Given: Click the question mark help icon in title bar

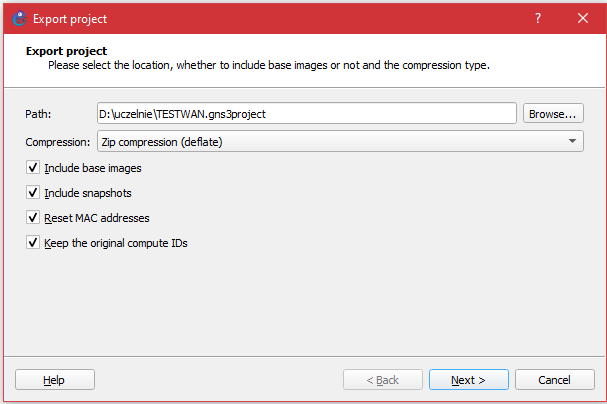Looking at the screenshot, I should tap(537, 18).
